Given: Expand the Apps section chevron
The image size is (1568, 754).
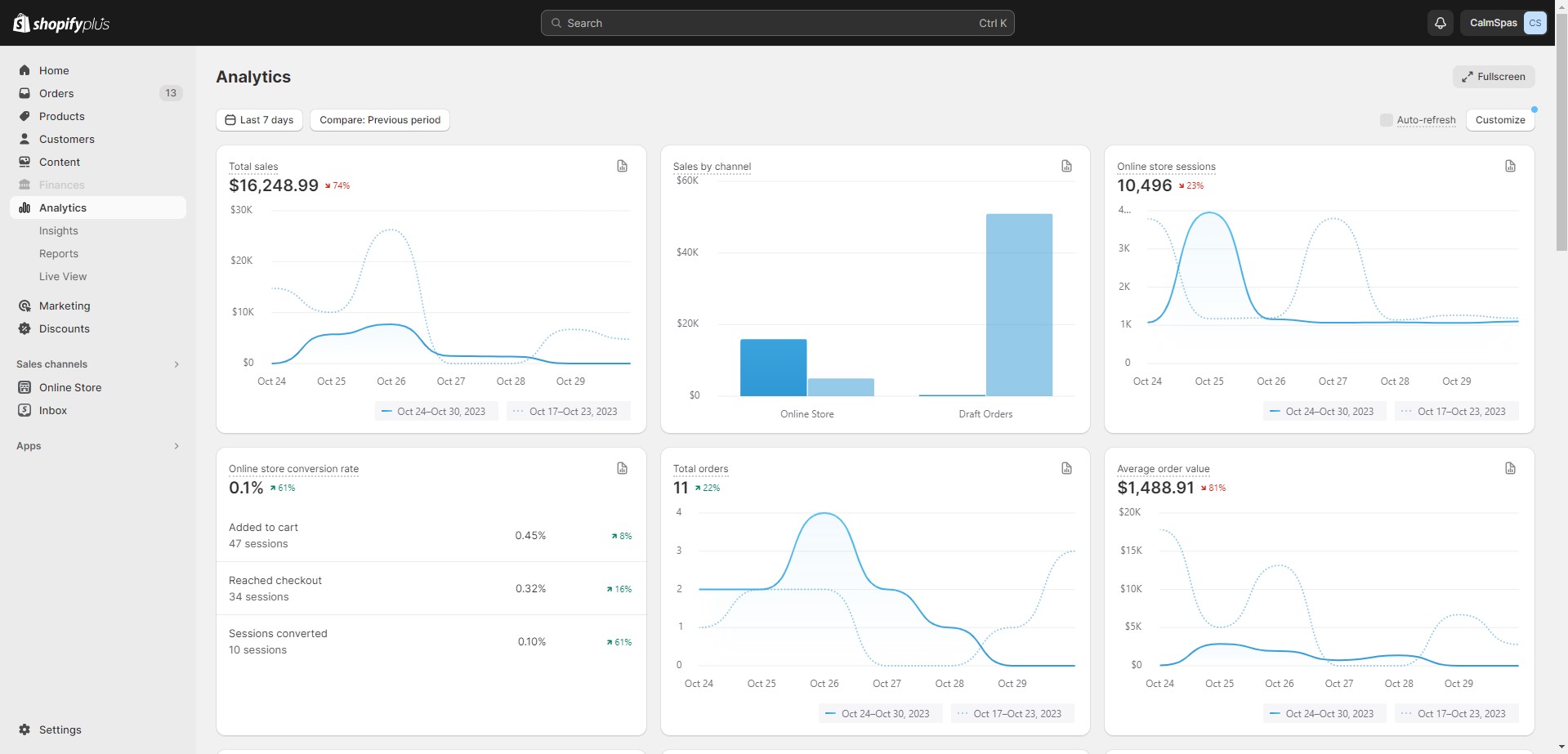Looking at the screenshot, I should click(x=176, y=446).
